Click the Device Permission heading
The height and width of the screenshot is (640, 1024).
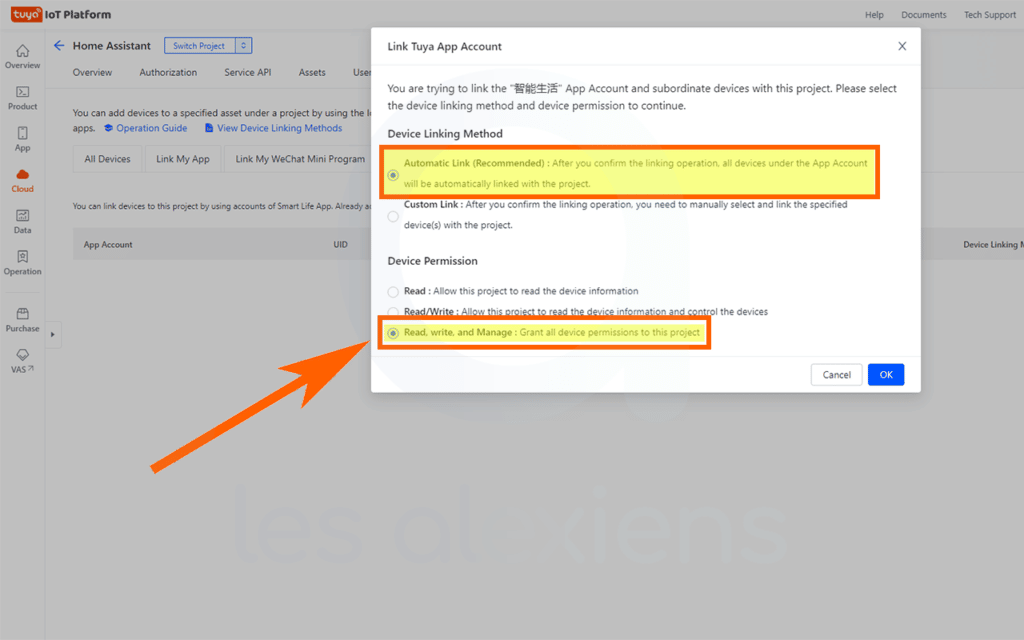[432, 261]
